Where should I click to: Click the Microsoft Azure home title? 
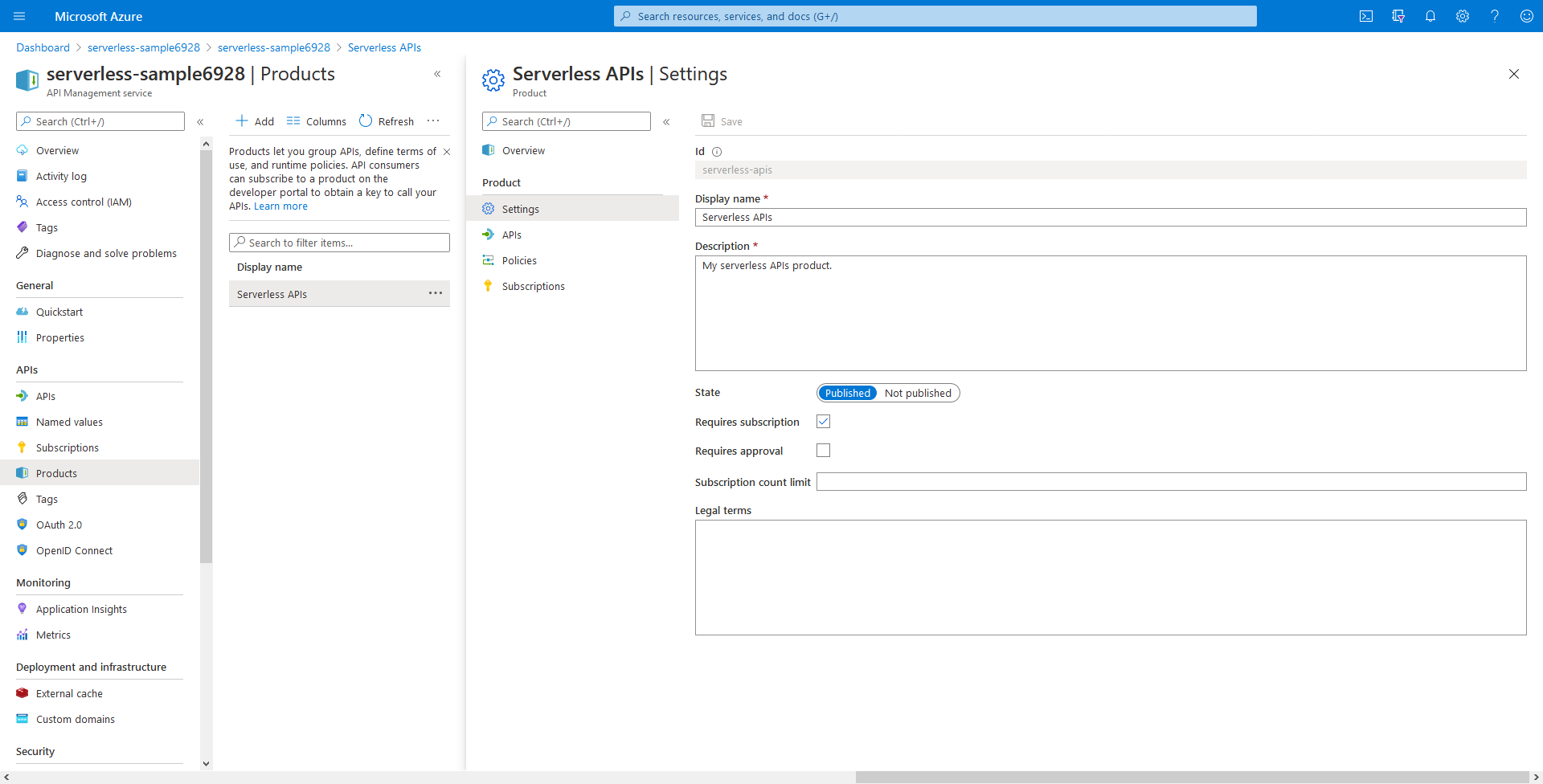[x=98, y=16]
